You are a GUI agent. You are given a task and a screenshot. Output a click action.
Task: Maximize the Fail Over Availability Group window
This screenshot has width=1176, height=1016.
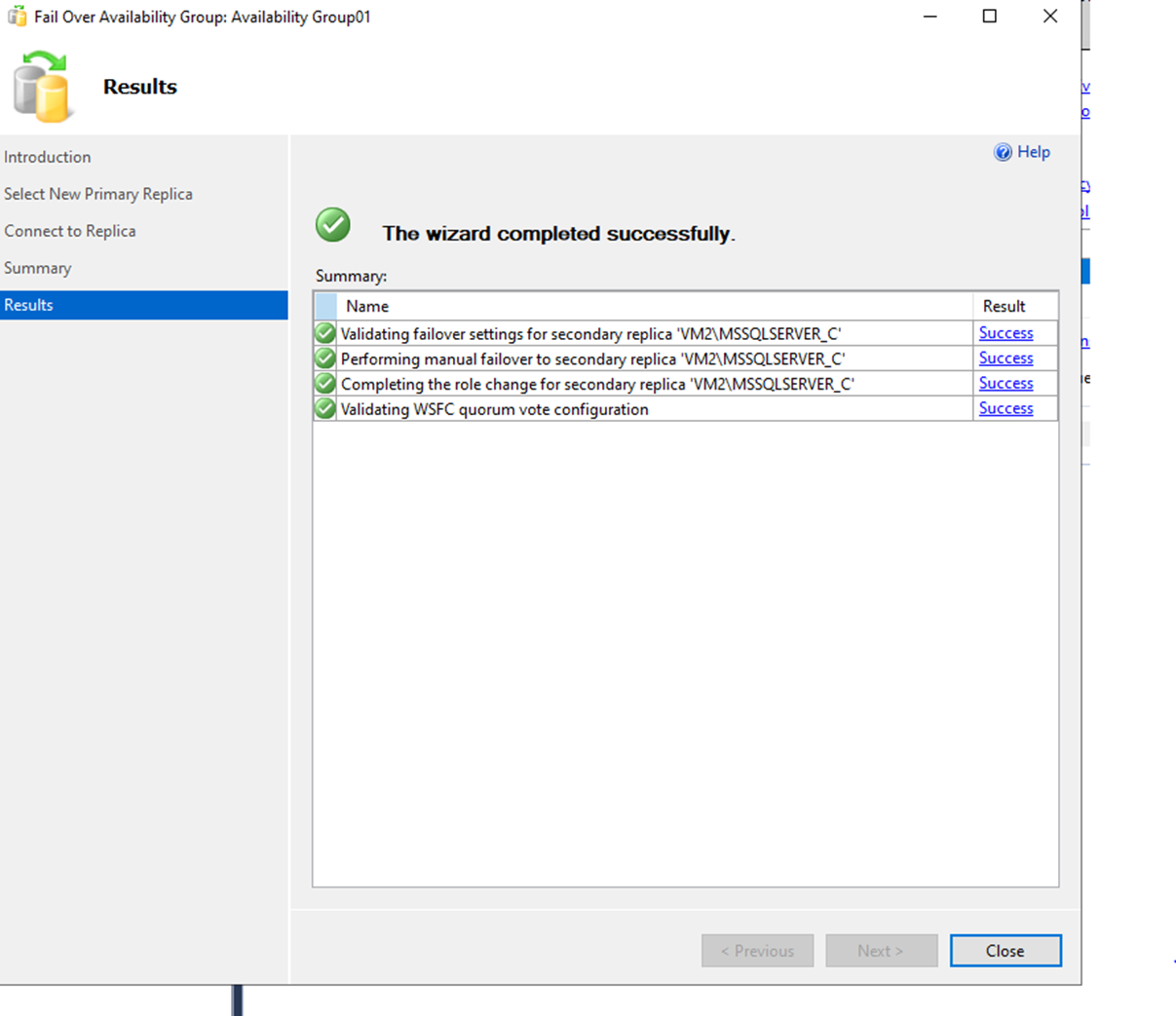tap(990, 17)
